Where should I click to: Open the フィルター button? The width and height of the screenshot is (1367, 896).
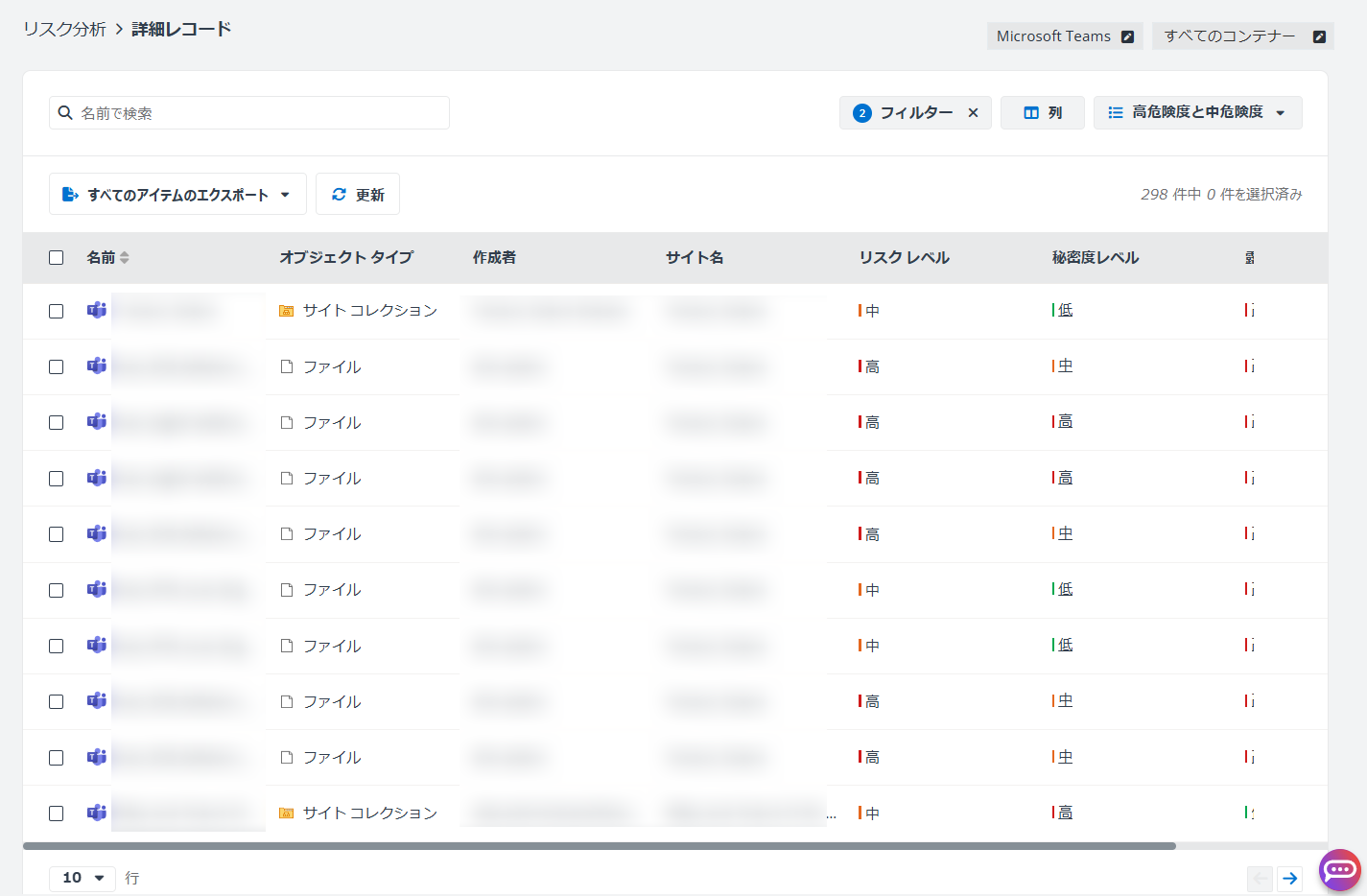click(x=915, y=112)
